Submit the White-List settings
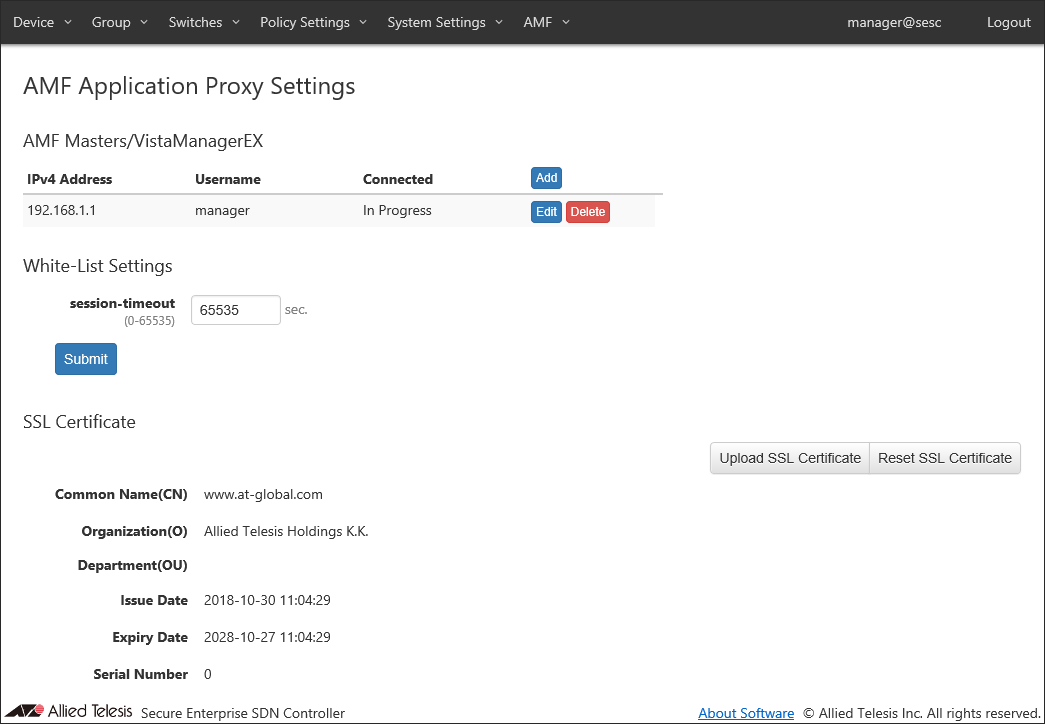1045x724 pixels. (x=86, y=359)
